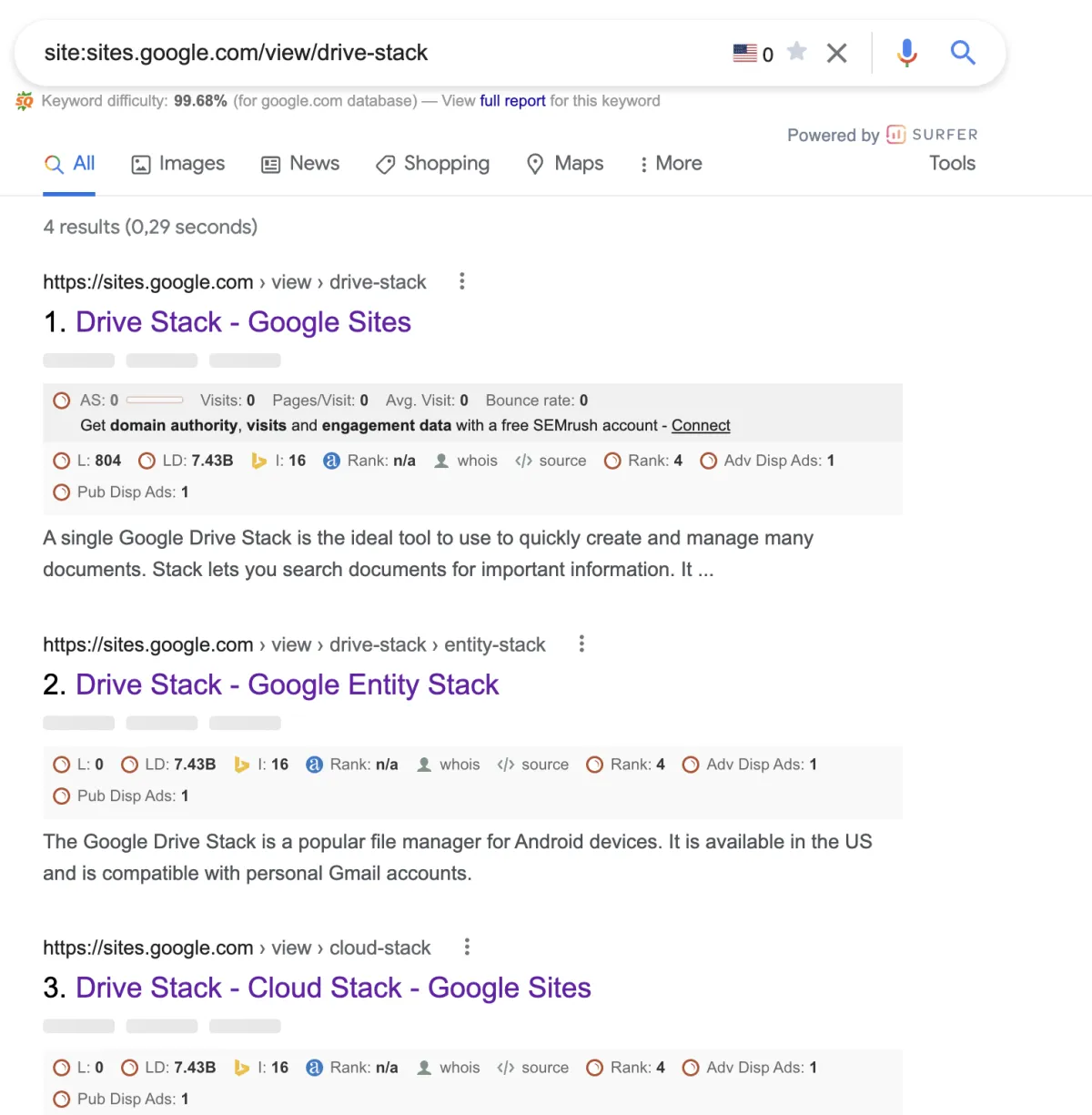Expand the More search options menu
The width and height of the screenshot is (1092, 1115).
(671, 164)
